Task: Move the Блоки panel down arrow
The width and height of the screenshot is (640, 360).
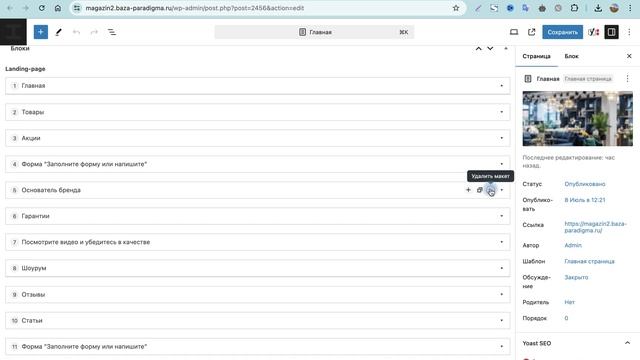Action: tap(490, 49)
